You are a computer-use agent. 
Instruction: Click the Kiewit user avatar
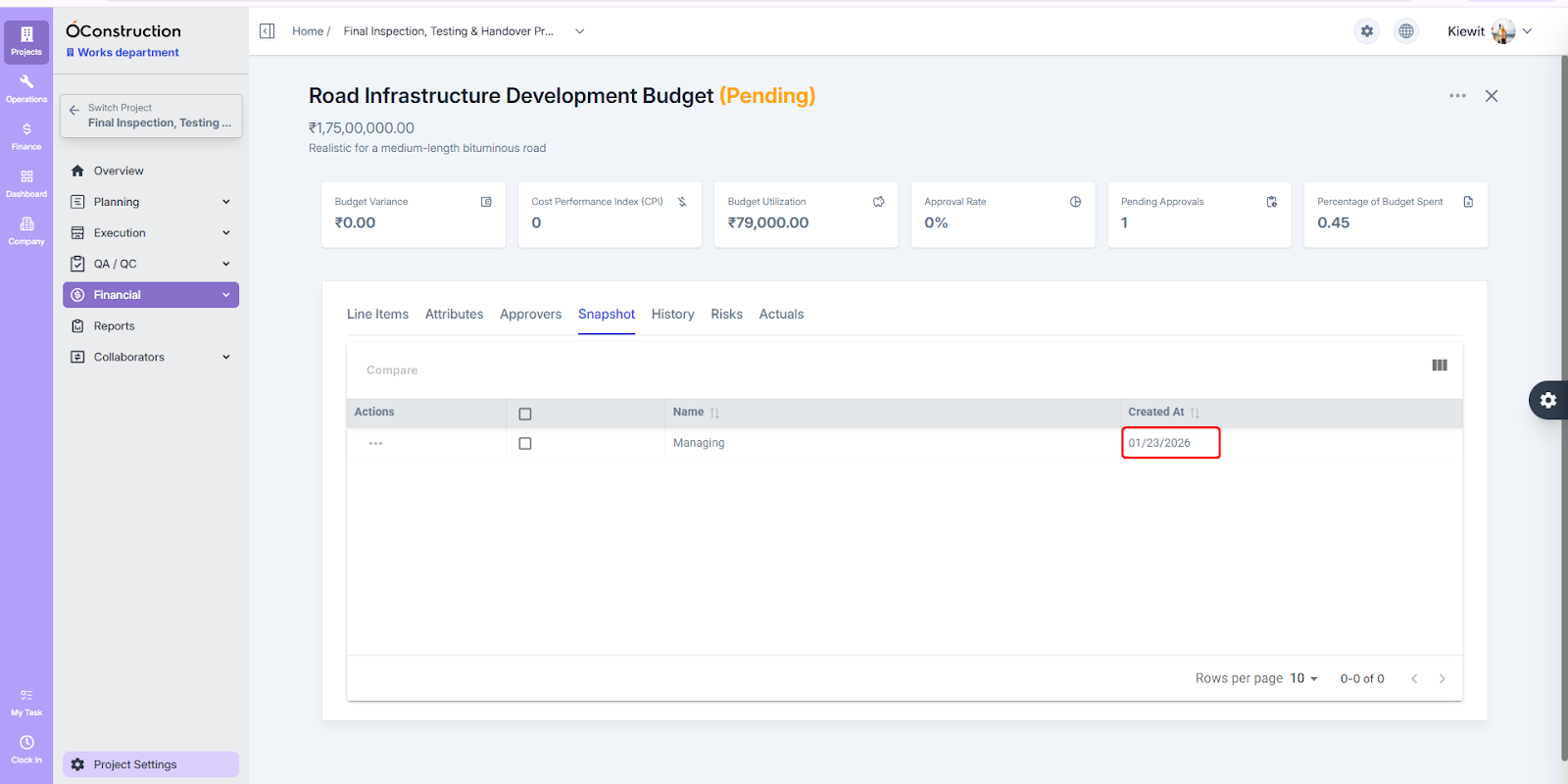coord(1503,31)
